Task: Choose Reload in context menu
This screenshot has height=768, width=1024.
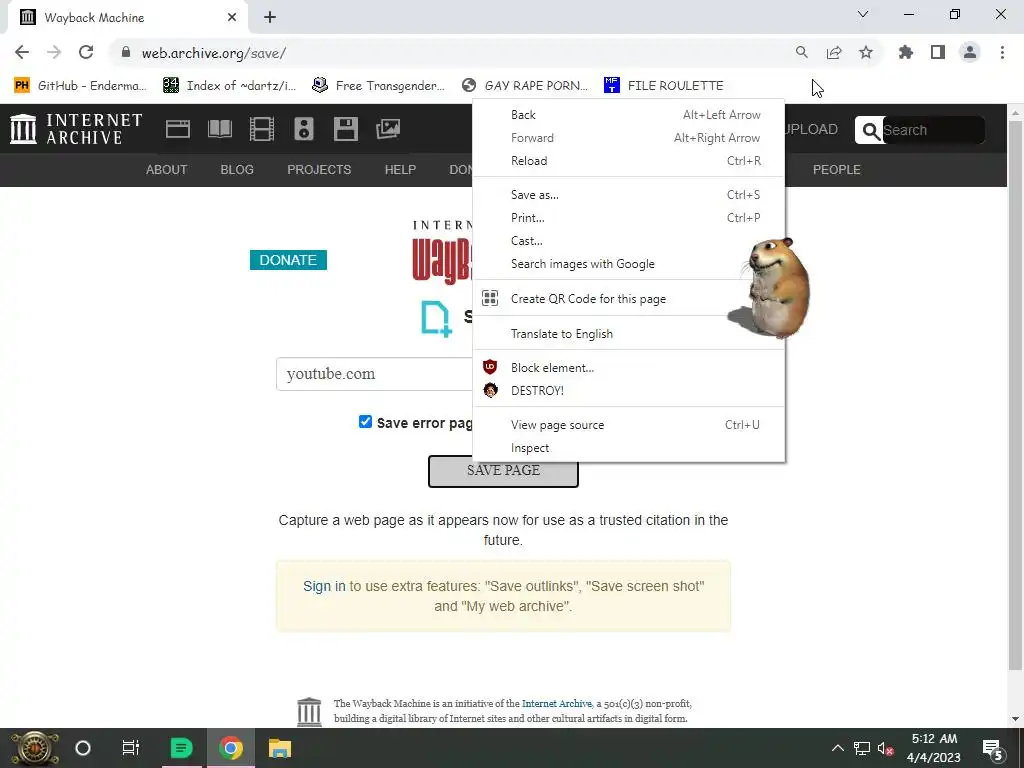Action: click(x=628, y=161)
